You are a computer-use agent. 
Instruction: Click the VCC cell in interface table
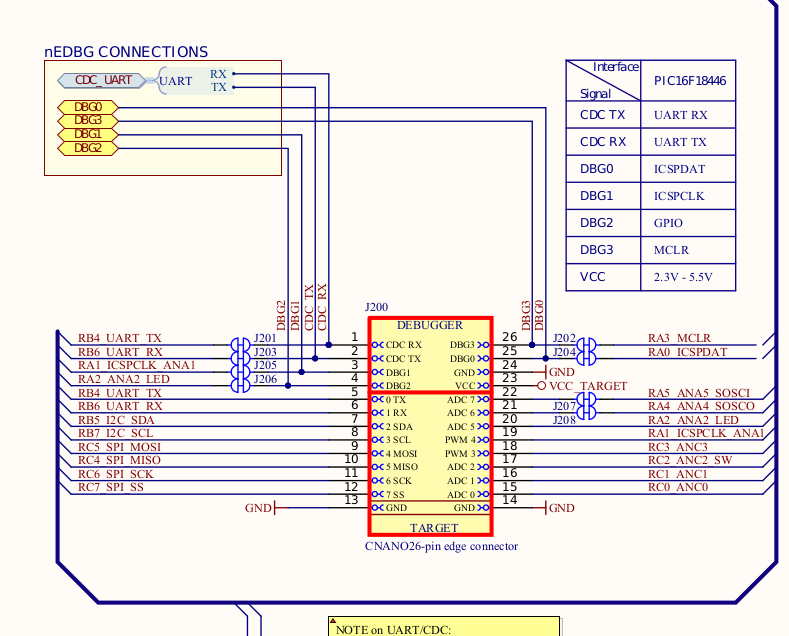click(603, 277)
